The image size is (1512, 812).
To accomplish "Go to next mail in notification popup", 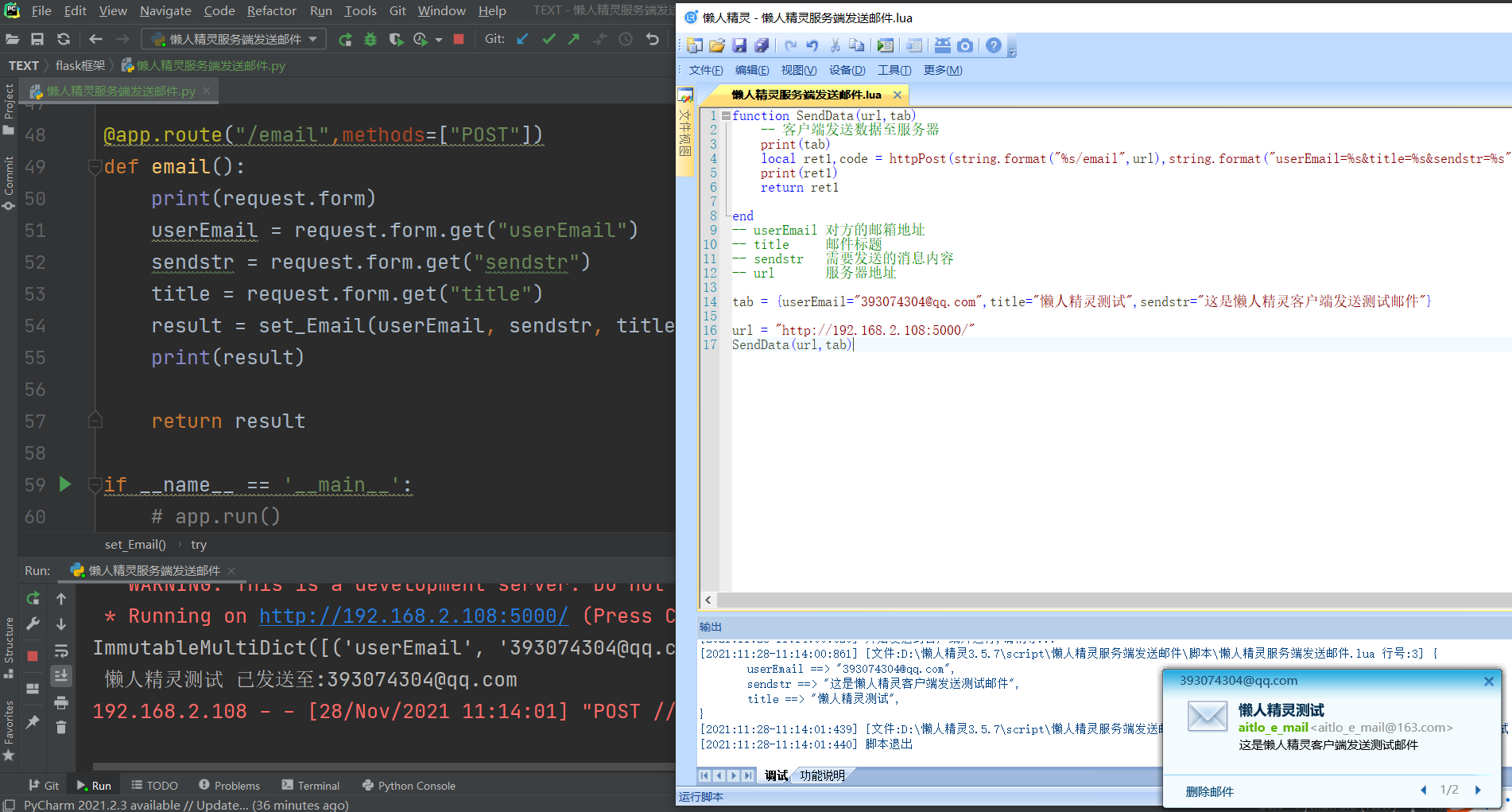I will (x=1478, y=790).
